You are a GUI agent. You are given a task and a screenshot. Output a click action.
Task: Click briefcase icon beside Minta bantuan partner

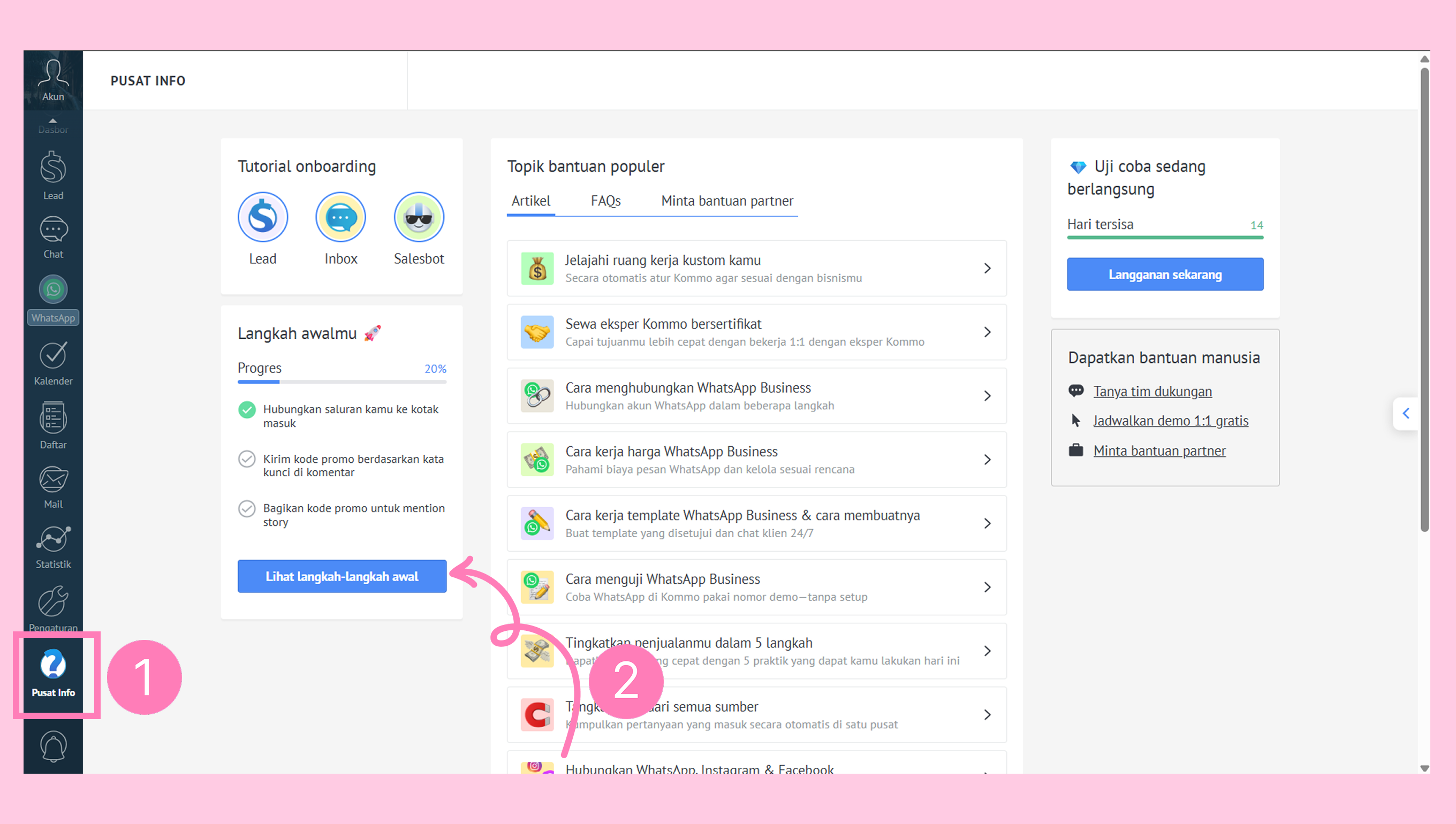1075,451
